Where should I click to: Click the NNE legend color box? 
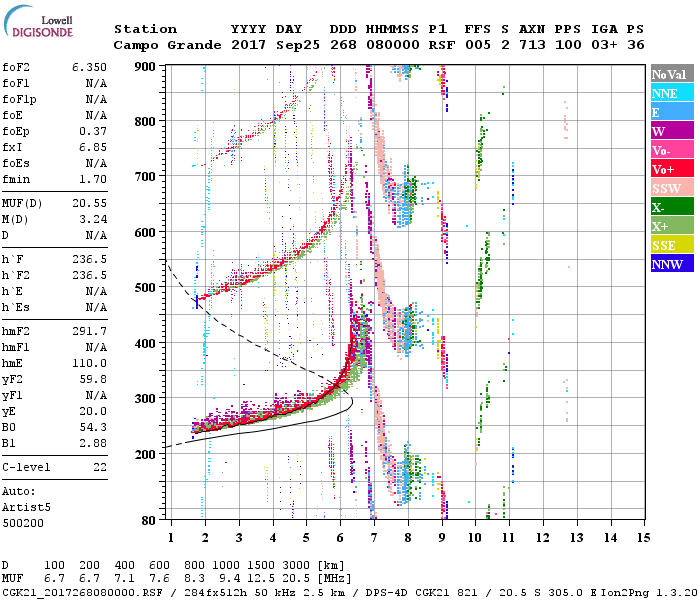[x=671, y=93]
